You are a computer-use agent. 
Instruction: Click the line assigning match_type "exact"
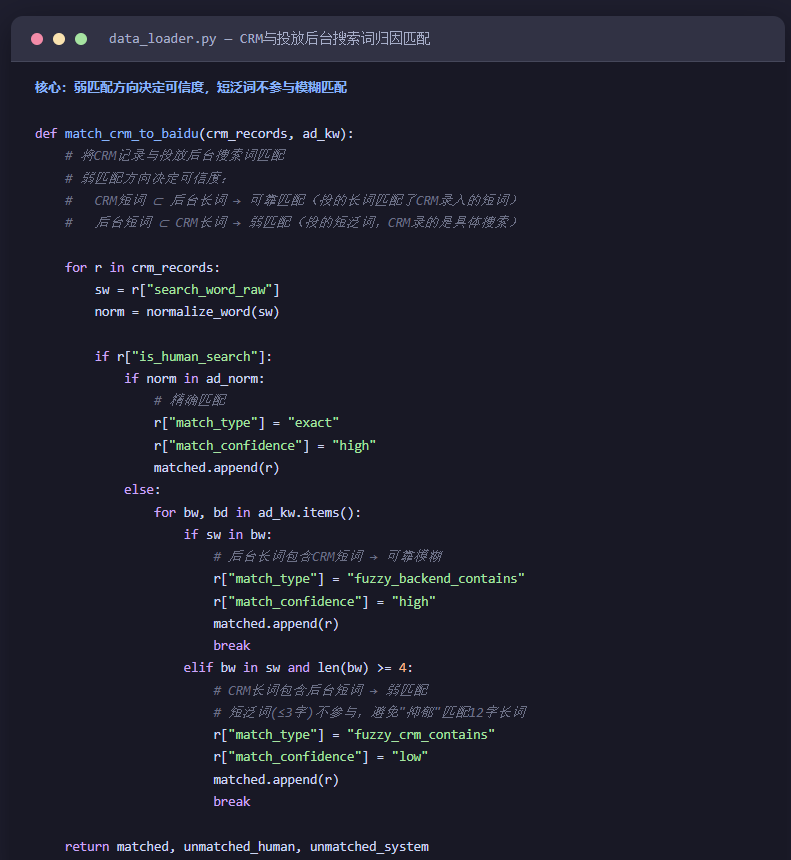[x=246, y=423]
